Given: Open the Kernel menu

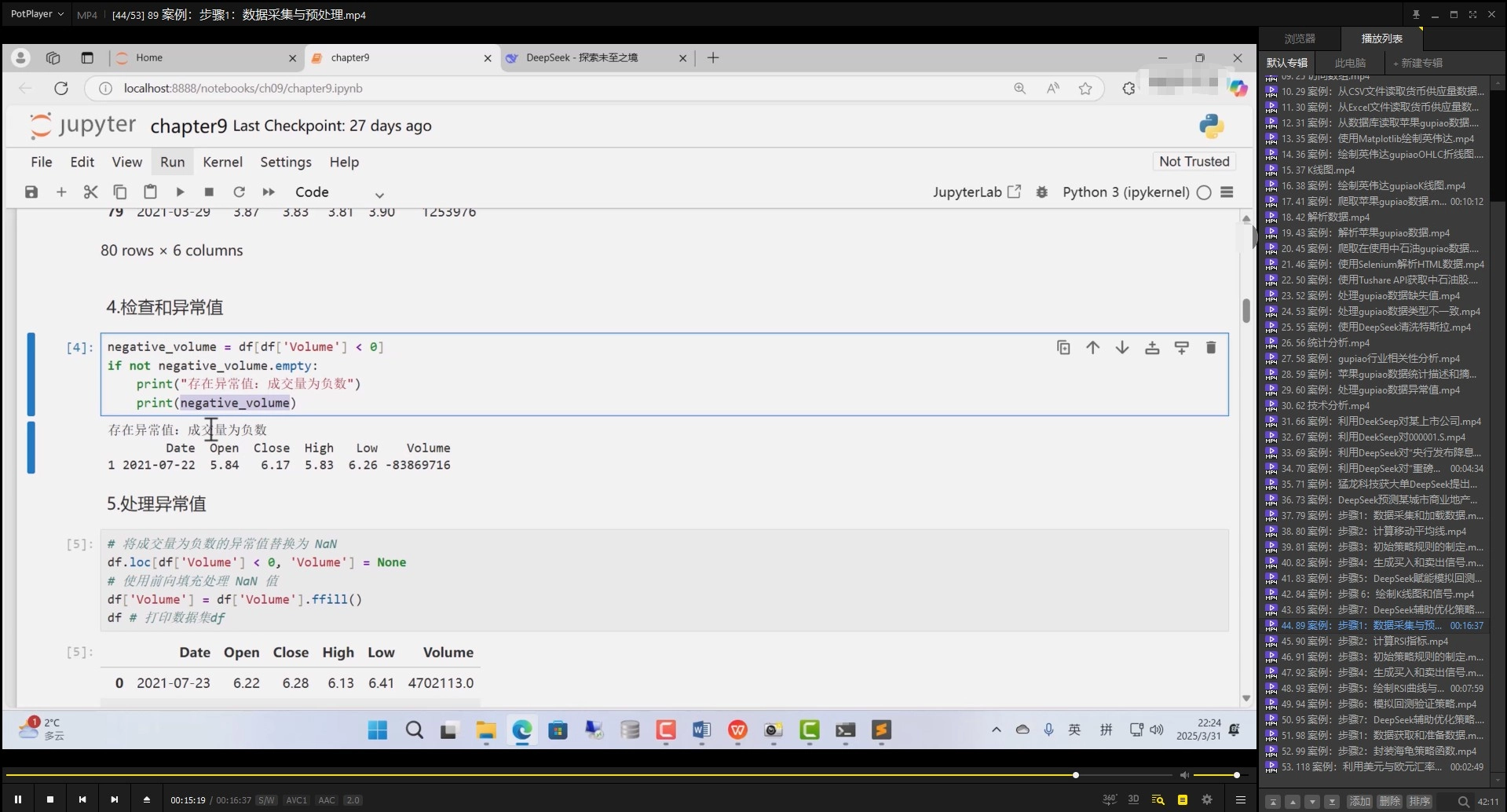Looking at the screenshot, I should point(222,162).
